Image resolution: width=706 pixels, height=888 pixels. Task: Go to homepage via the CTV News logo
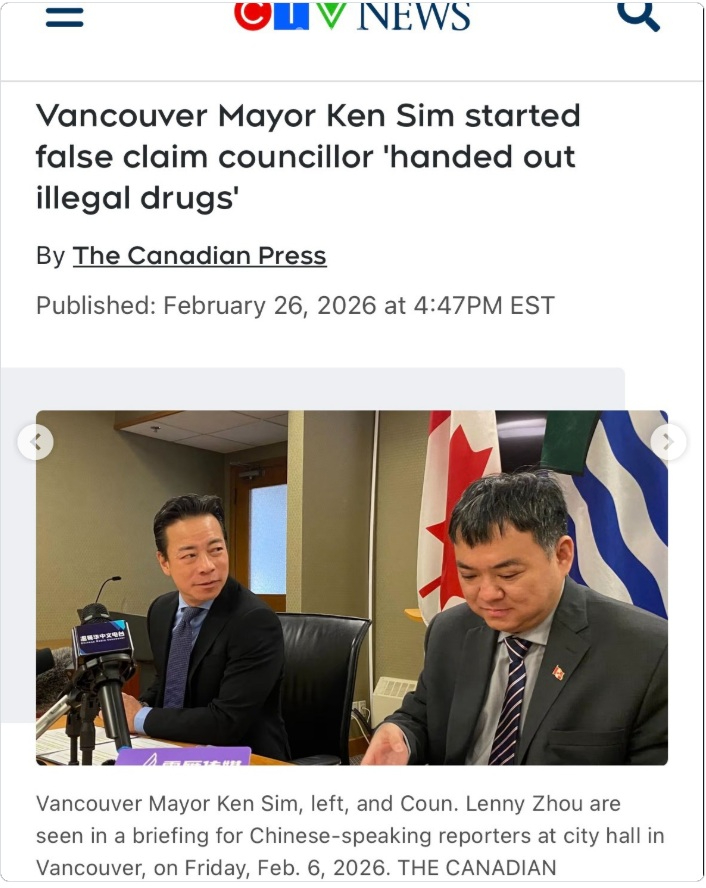pyautogui.click(x=352, y=15)
